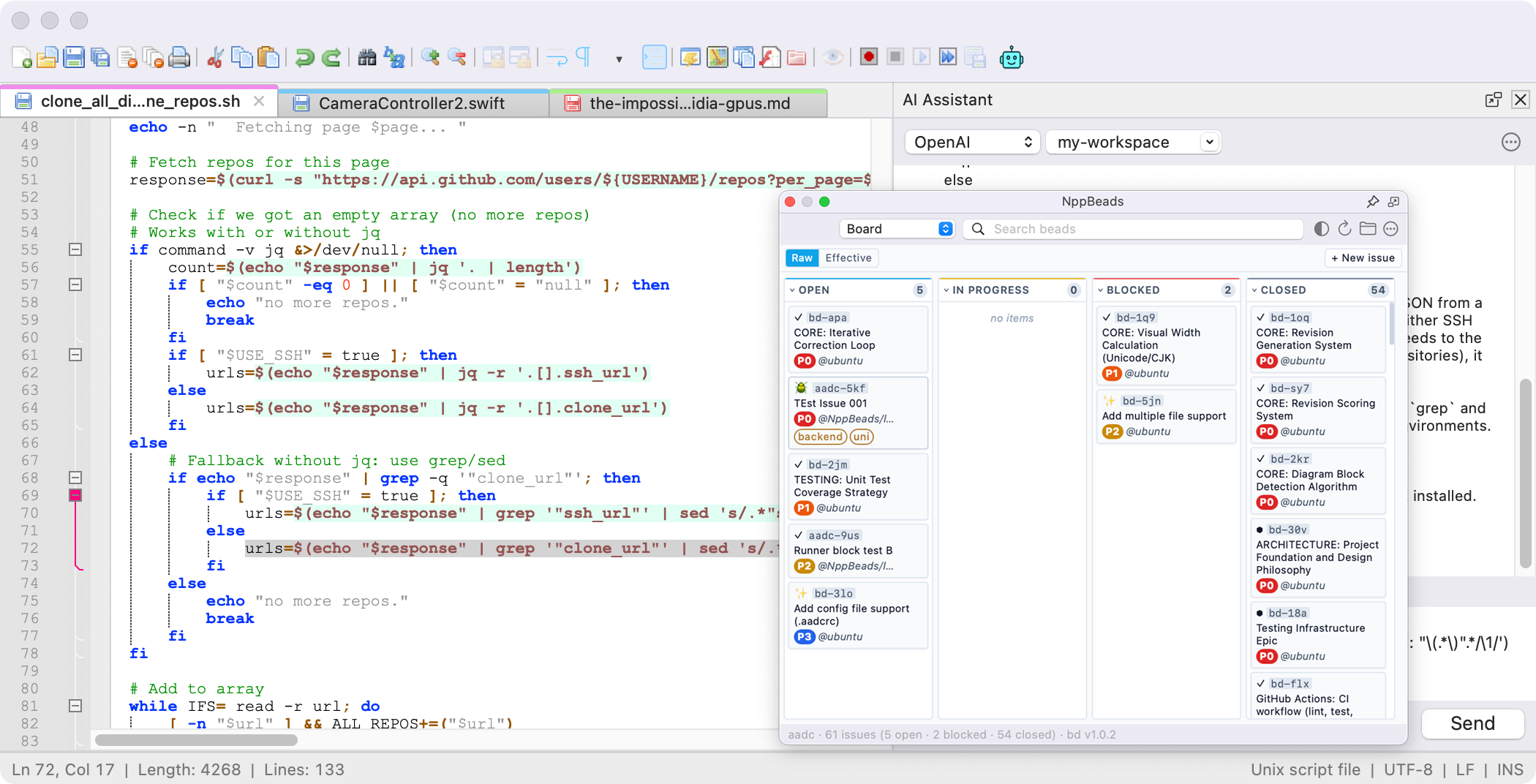Viewport: 1536px width, 784px height.
Task: Start macro recording with the red record icon
Action: tap(869, 56)
